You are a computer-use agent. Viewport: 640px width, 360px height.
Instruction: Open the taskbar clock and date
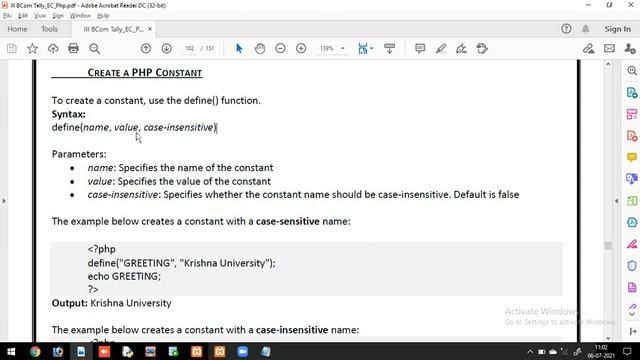pos(601,351)
